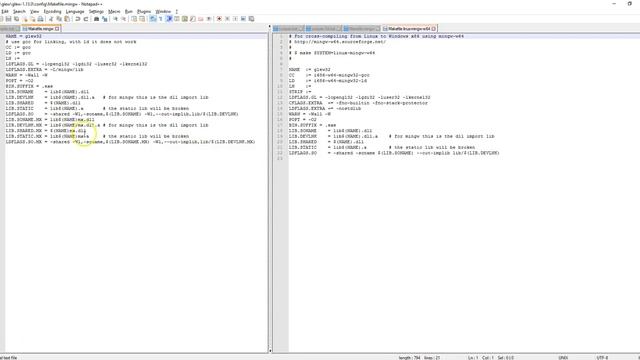Click the 'BIN.SUFFIX = .exe' line in left pane

(29, 86)
